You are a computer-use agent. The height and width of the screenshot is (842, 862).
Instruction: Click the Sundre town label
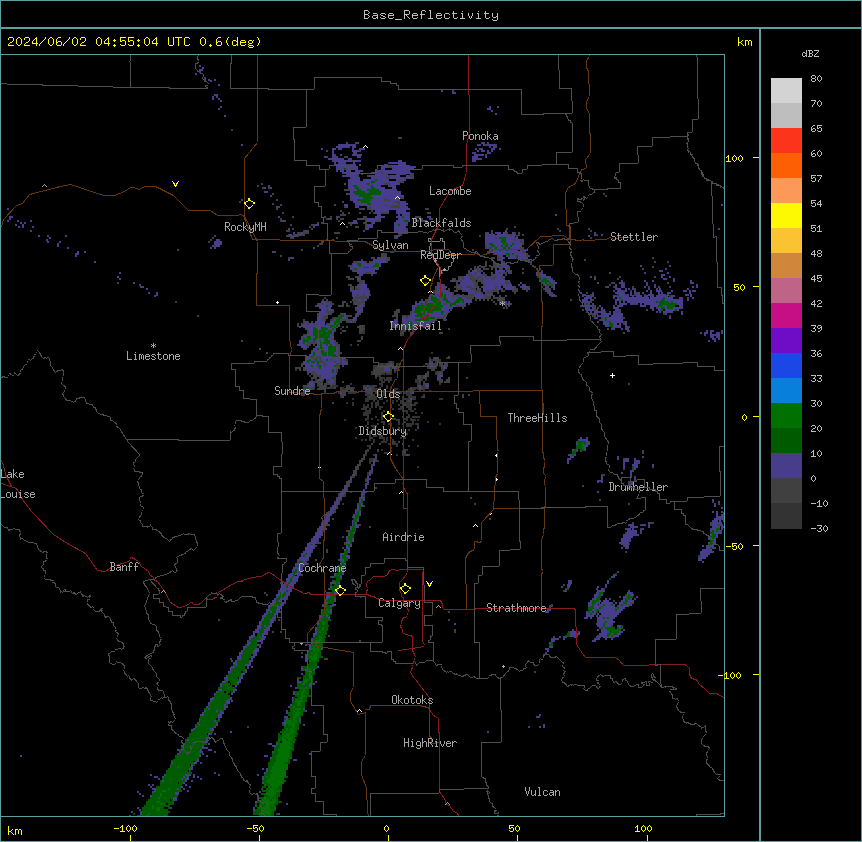pos(292,391)
